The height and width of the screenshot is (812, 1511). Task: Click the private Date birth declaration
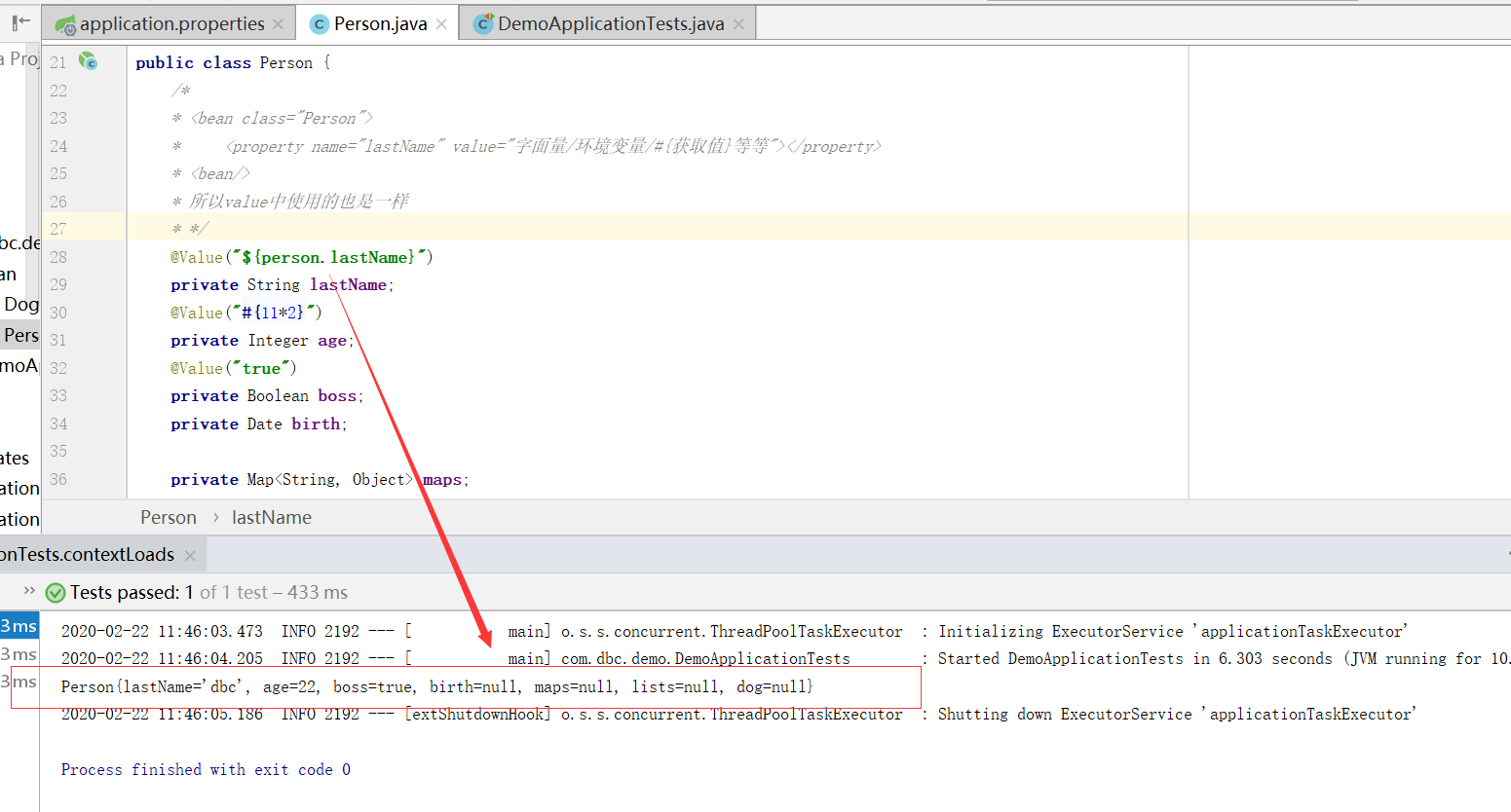click(x=259, y=424)
